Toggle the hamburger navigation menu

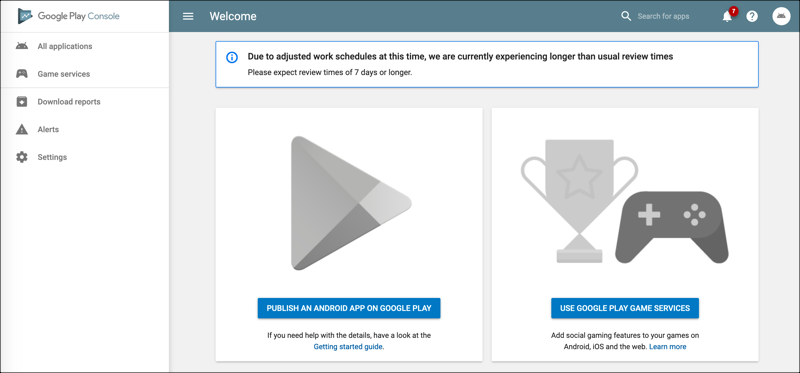[x=188, y=16]
